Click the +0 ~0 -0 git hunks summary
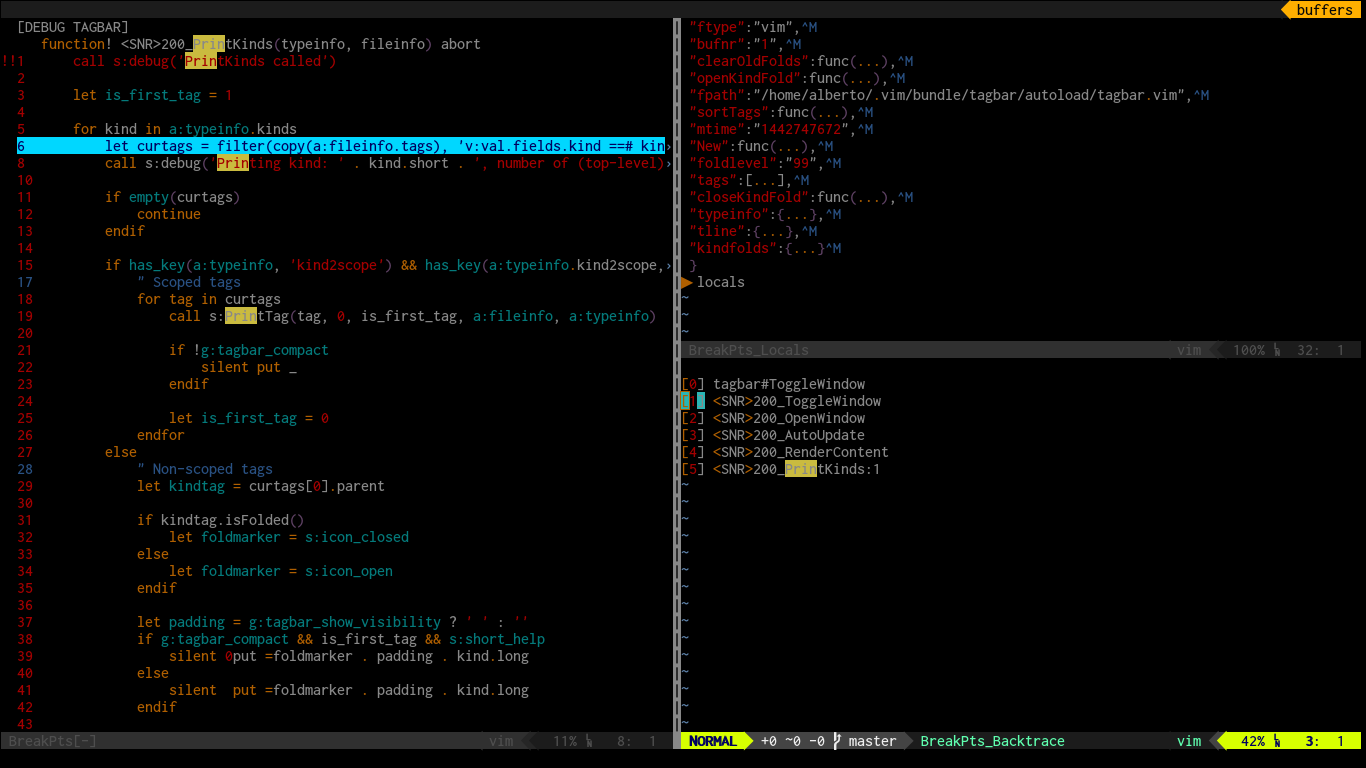The width and height of the screenshot is (1366, 768). point(793,741)
